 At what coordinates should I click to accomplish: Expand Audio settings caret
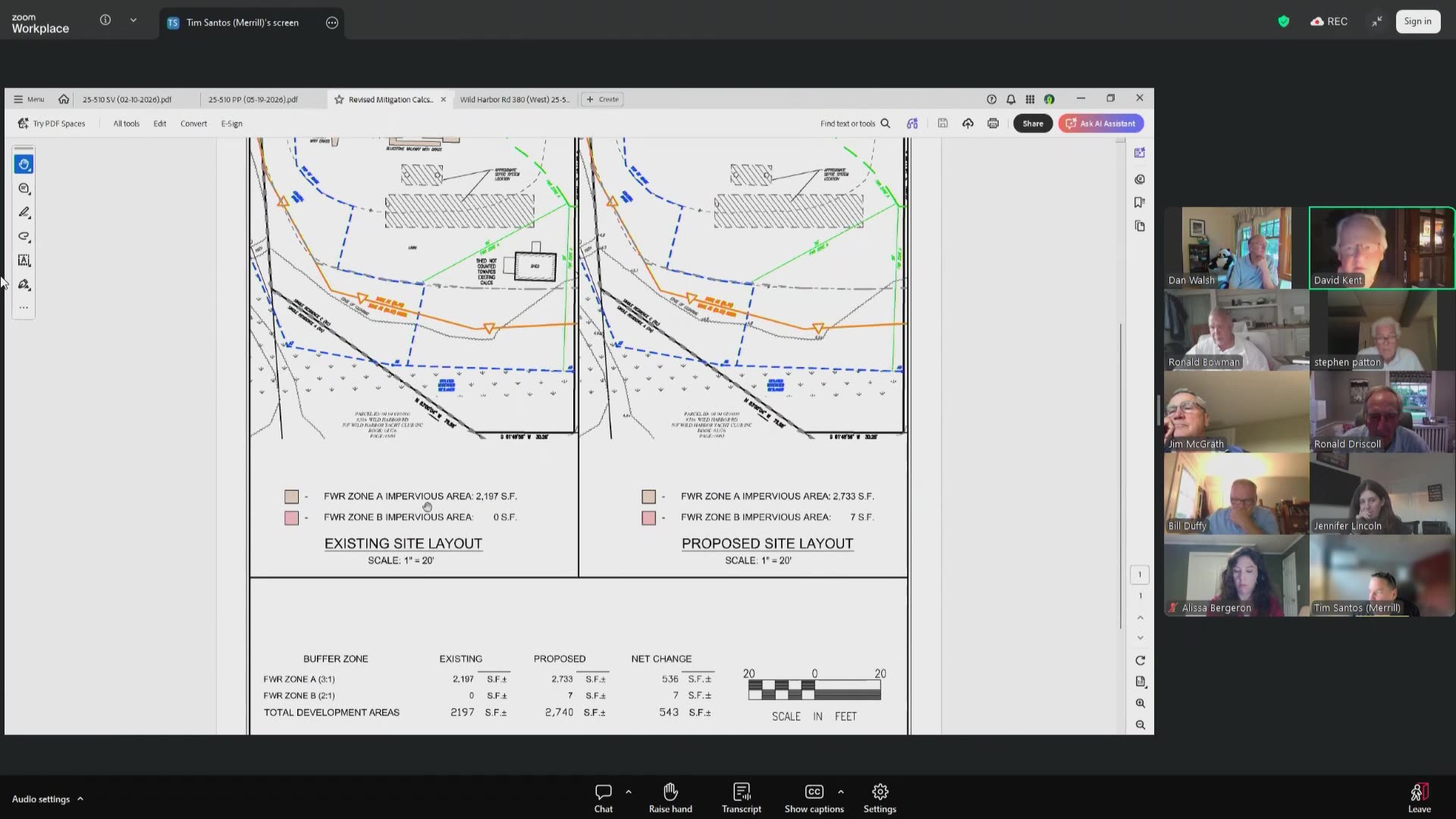(80, 799)
